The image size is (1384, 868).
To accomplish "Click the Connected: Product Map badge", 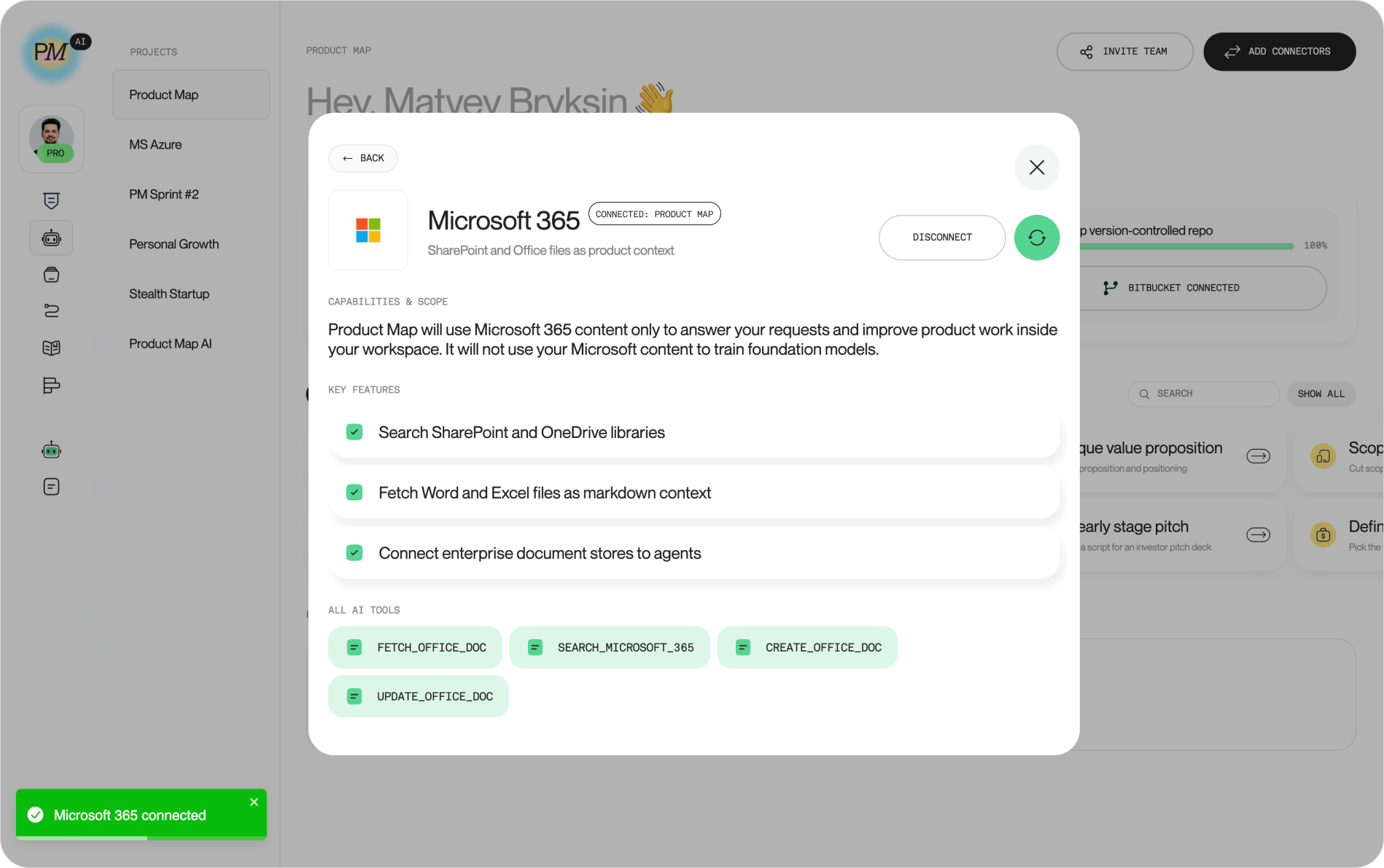I will [654, 214].
